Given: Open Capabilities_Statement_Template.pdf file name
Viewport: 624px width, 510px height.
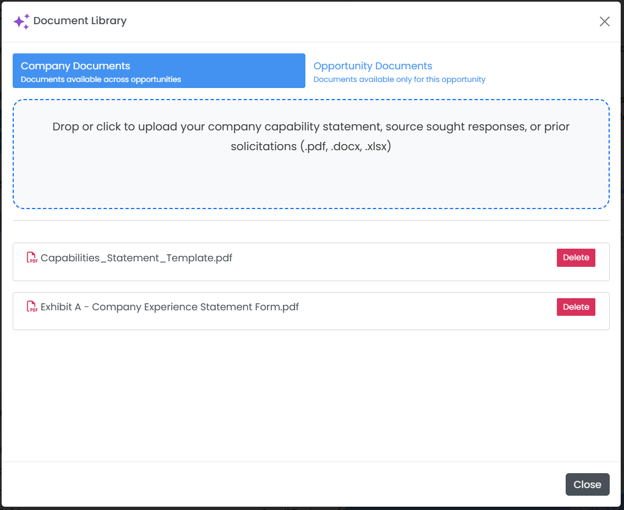Looking at the screenshot, I should point(136,258).
